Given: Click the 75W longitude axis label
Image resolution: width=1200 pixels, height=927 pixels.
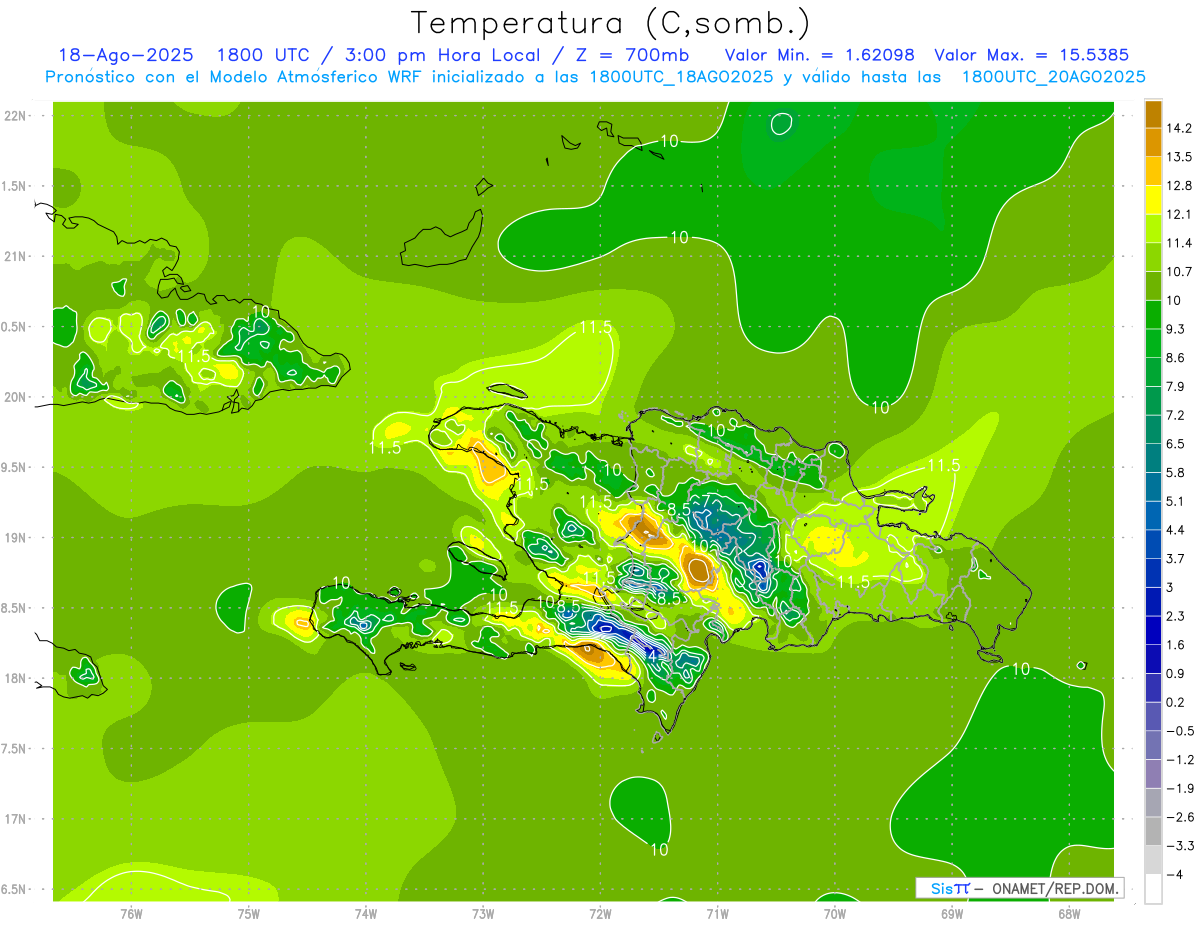Looking at the screenshot, I should (x=249, y=913).
